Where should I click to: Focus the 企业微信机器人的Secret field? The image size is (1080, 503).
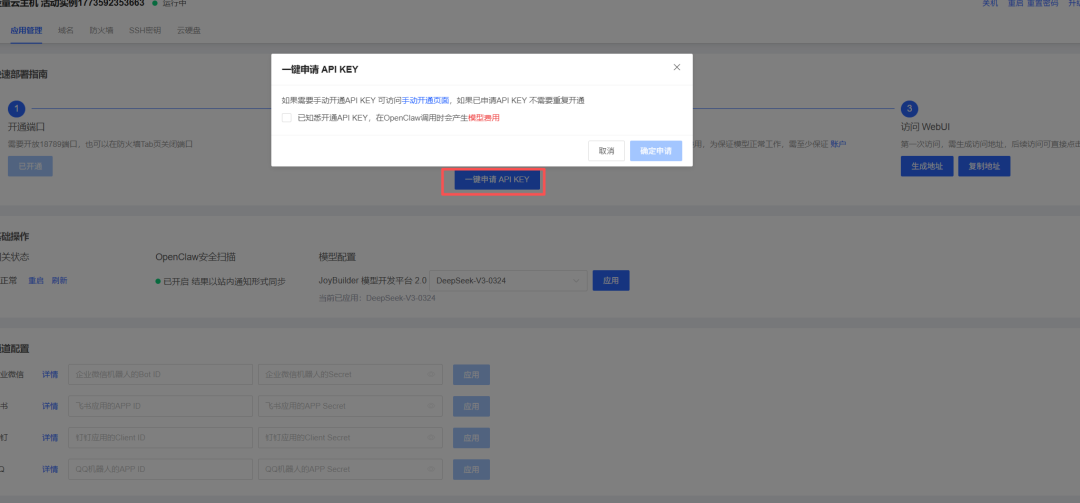[x=351, y=375]
